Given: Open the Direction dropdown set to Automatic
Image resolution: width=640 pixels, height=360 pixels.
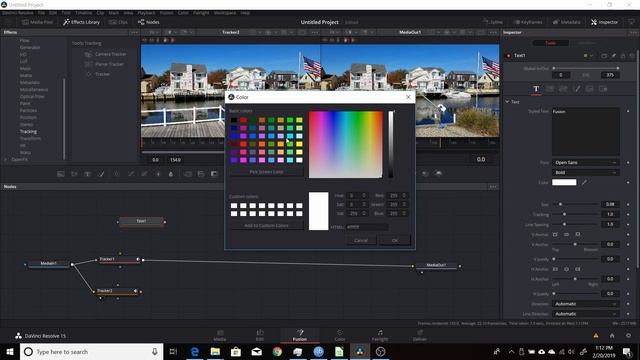Looking at the screenshot, I should point(585,304).
